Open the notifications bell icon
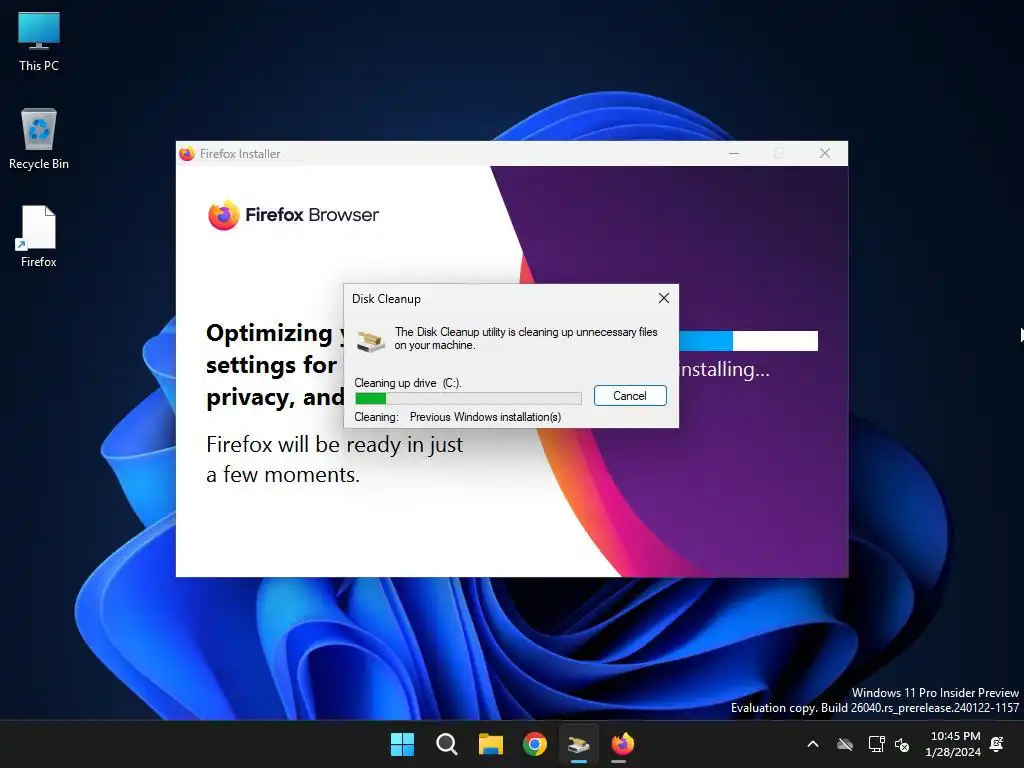Screen dimensions: 1024x768 pyautogui.click(x=997, y=744)
